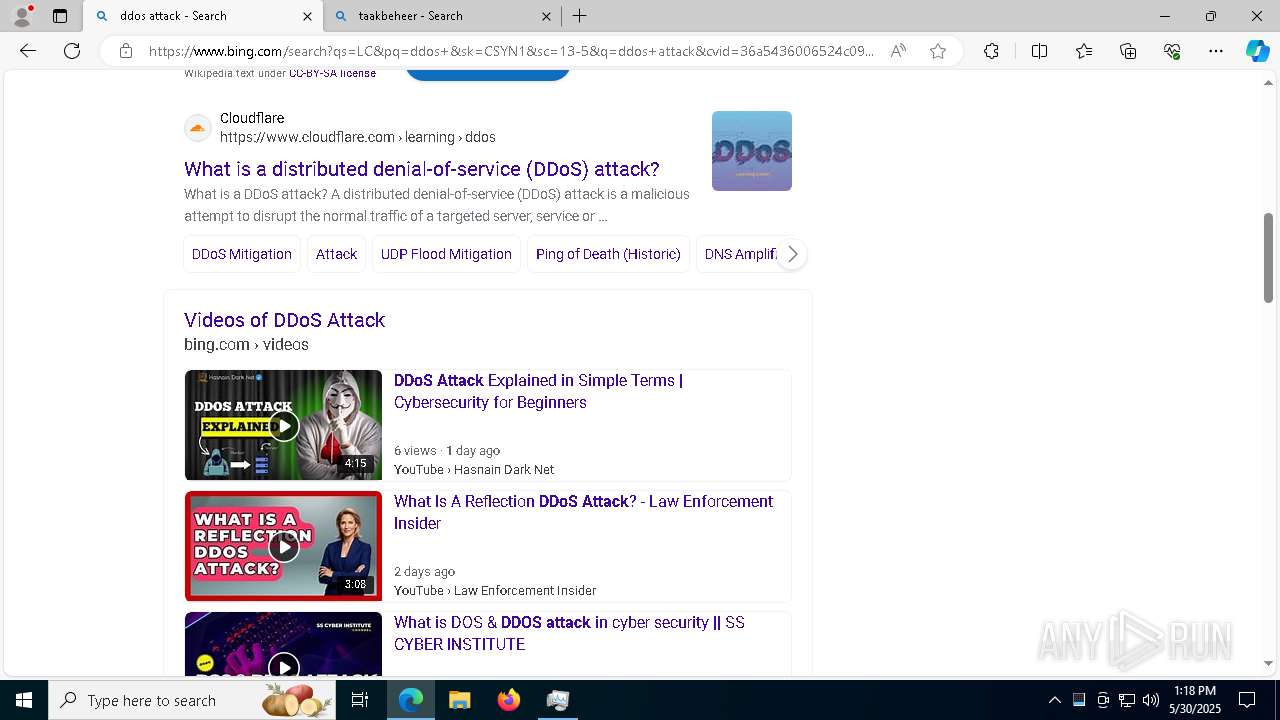Reload the page with Refresh icon
This screenshot has width=1280, height=720.
tap(72, 51)
